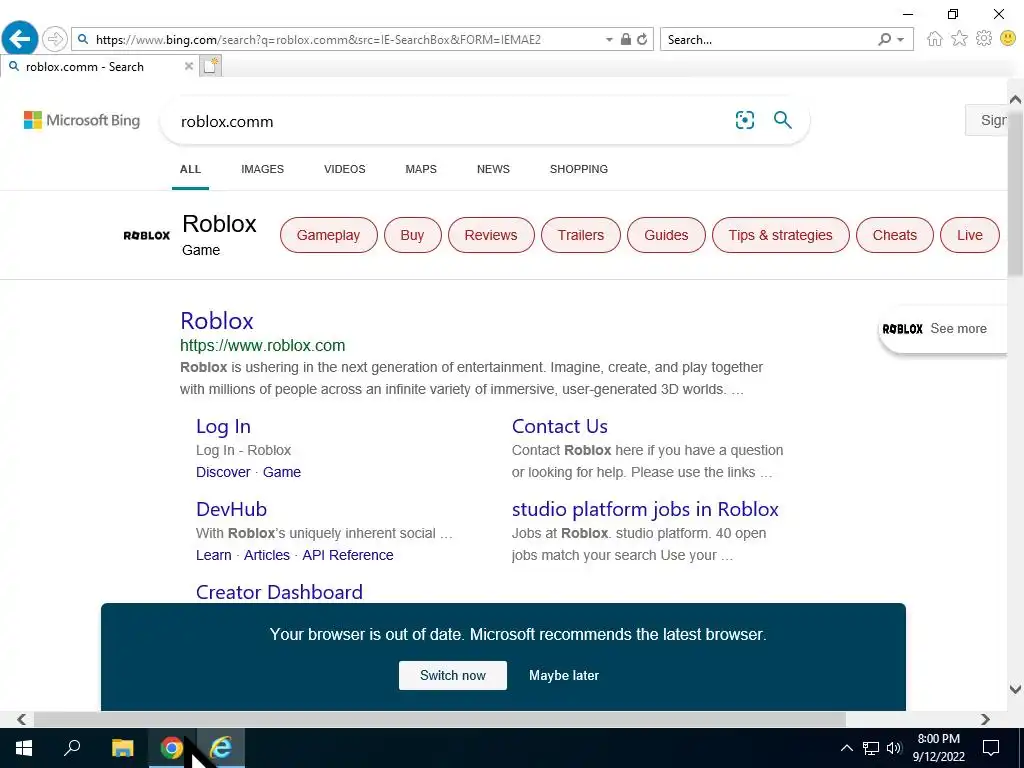Open Bing visual search camera icon

pyautogui.click(x=744, y=120)
